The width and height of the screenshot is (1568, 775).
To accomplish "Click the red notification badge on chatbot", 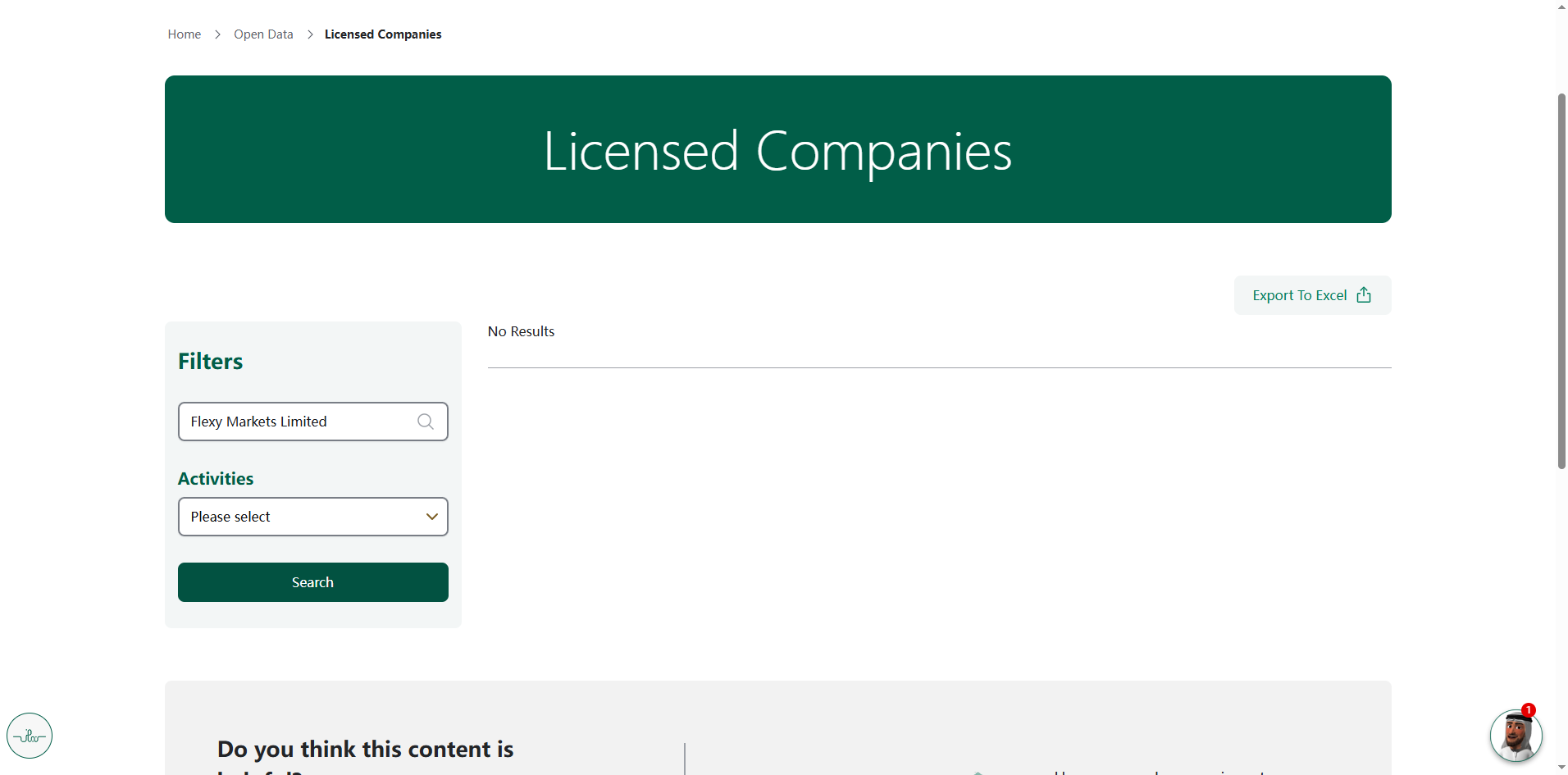I will coord(1528,710).
